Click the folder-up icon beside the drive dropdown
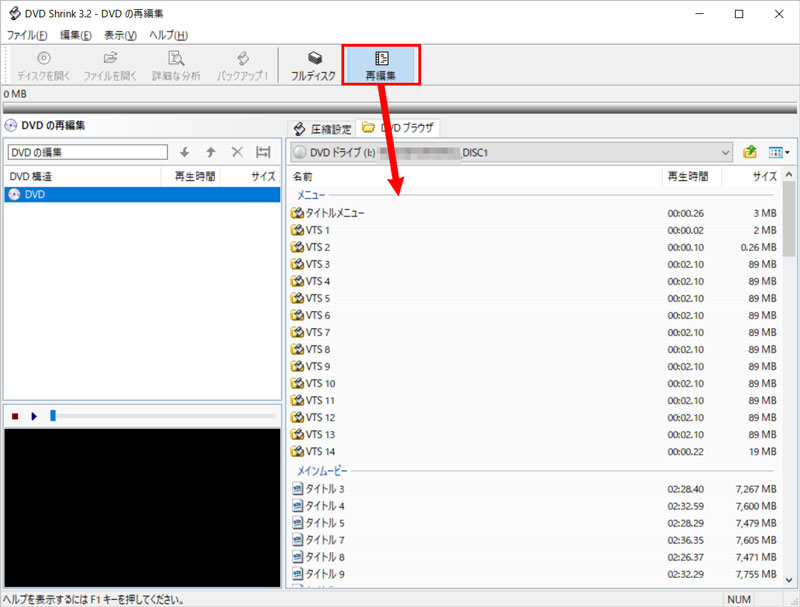Viewport: 800px width, 607px height. coord(749,151)
